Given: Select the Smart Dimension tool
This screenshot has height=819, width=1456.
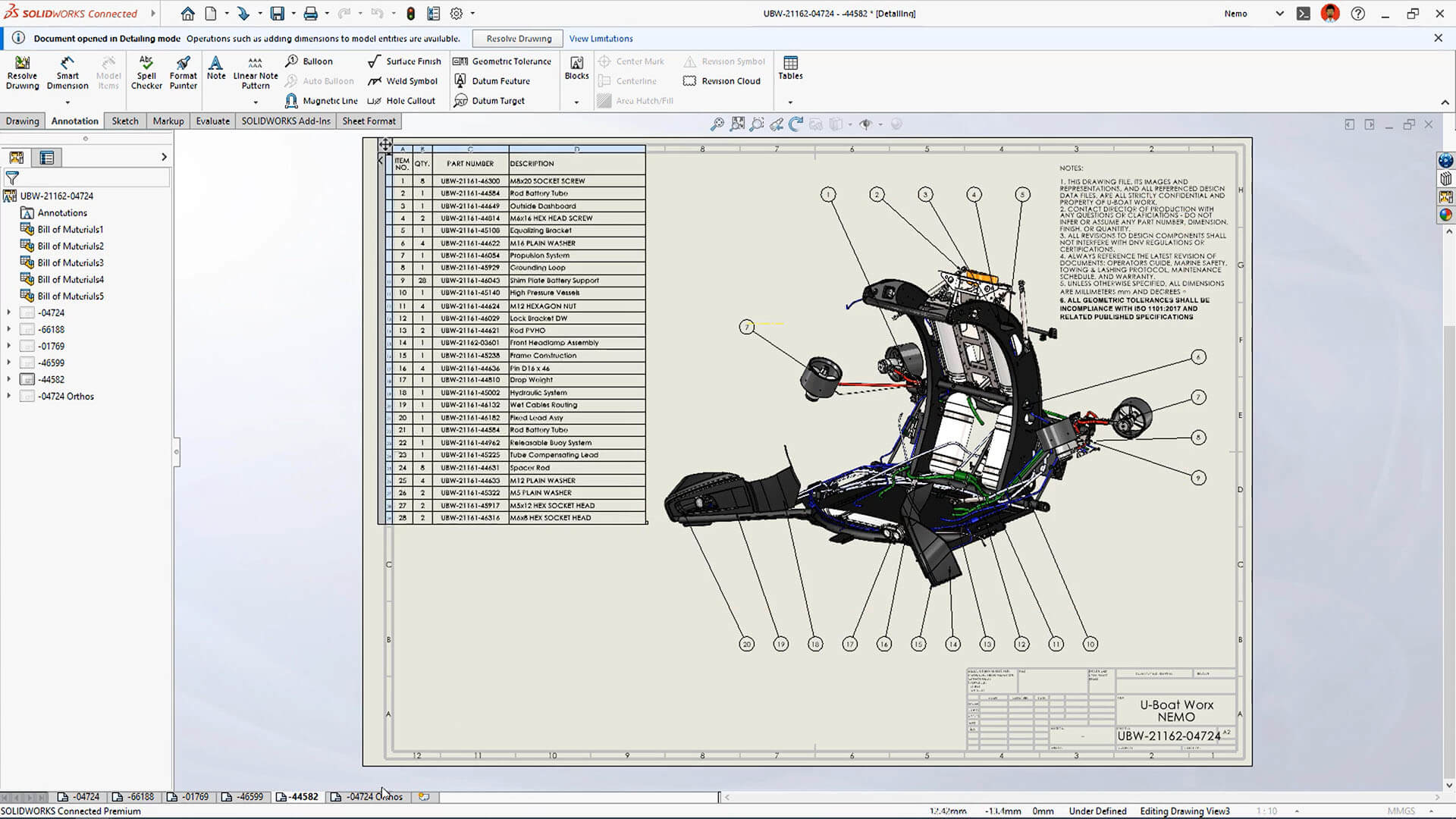Looking at the screenshot, I should point(67,73).
